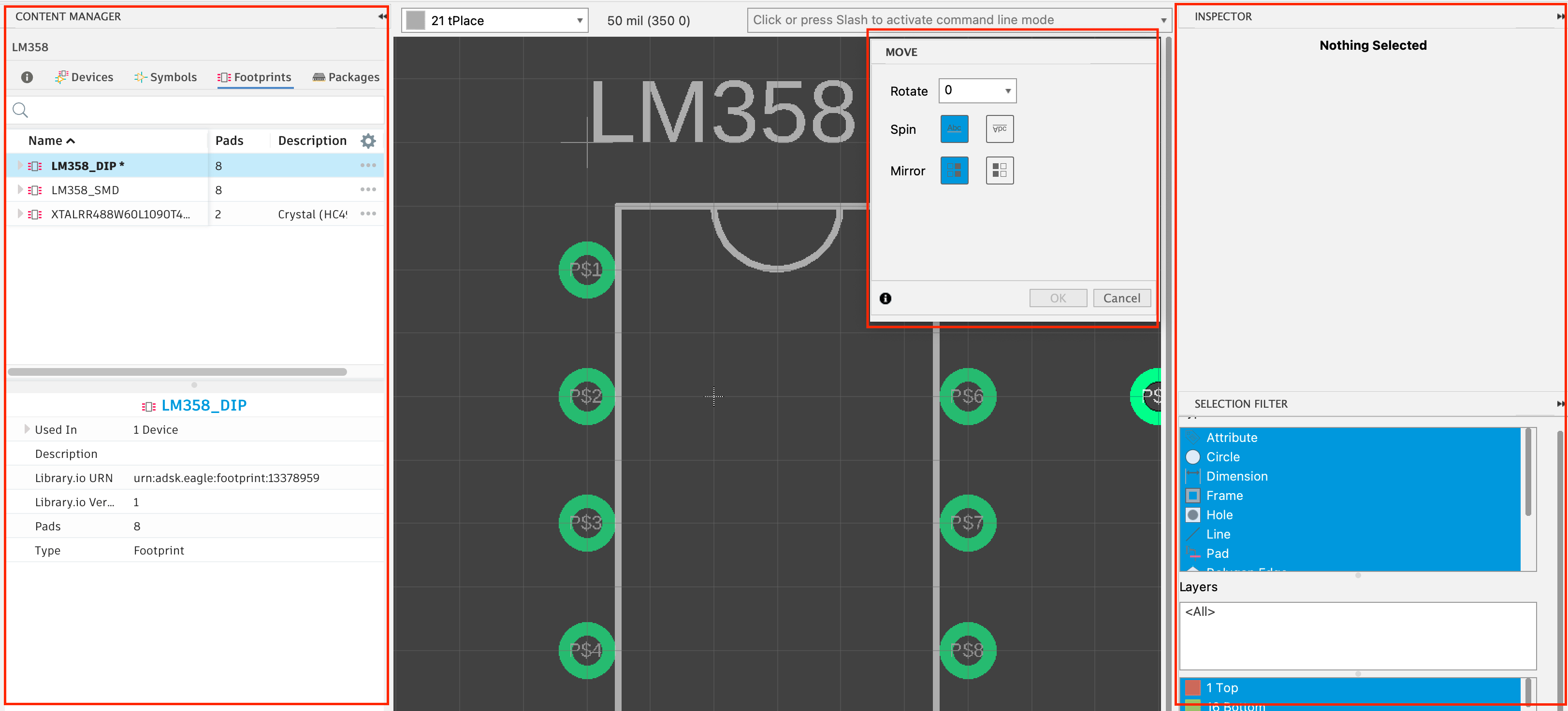Deselect Pad in the Selection Filter list
Image resolution: width=1568 pixels, height=711 pixels.
[1218, 554]
